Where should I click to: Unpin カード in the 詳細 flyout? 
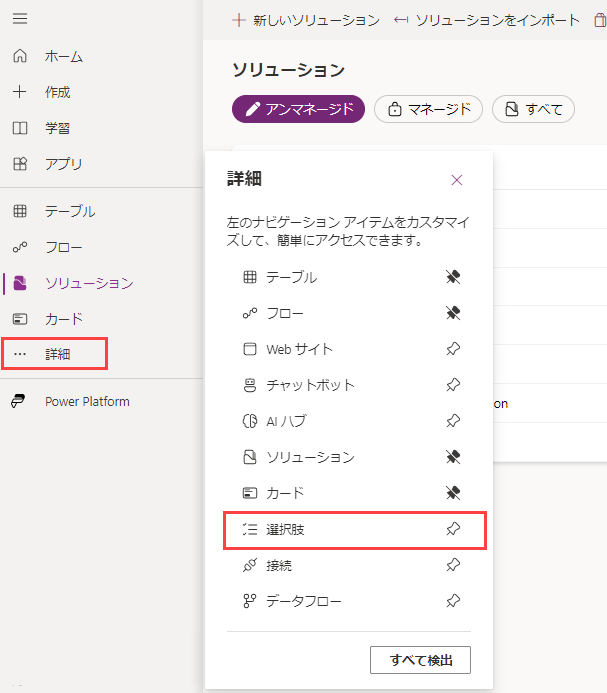pyautogui.click(x=453, y=493)
